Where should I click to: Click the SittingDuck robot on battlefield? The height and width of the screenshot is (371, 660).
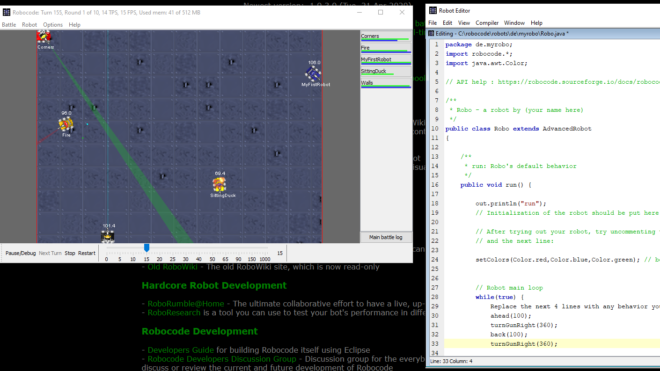(219, 184)
